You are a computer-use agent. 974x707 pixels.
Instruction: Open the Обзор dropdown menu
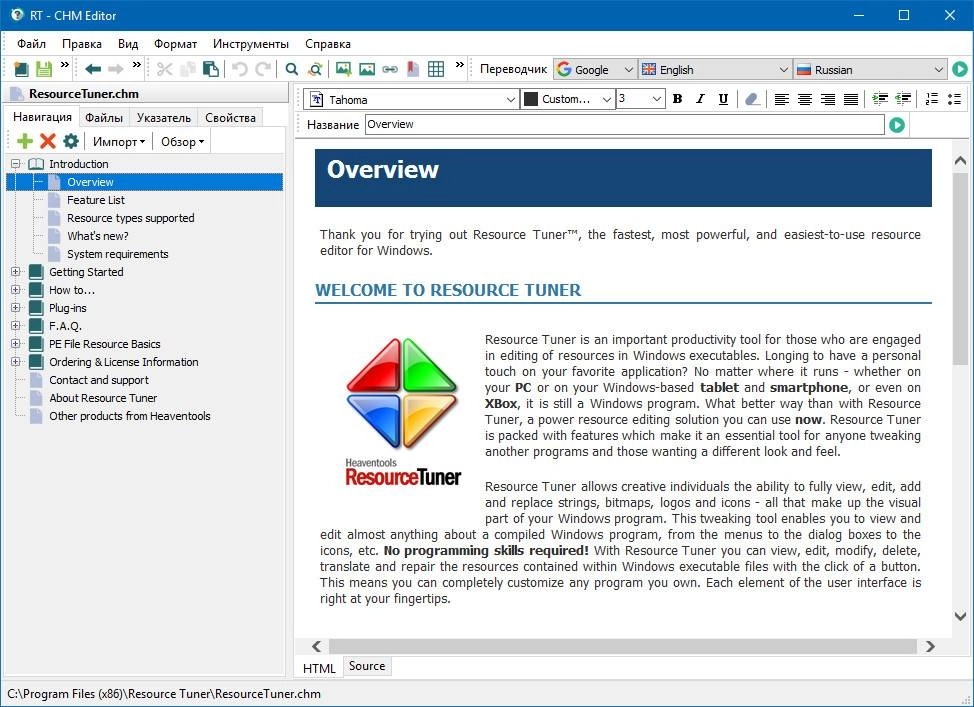(182, 142)
